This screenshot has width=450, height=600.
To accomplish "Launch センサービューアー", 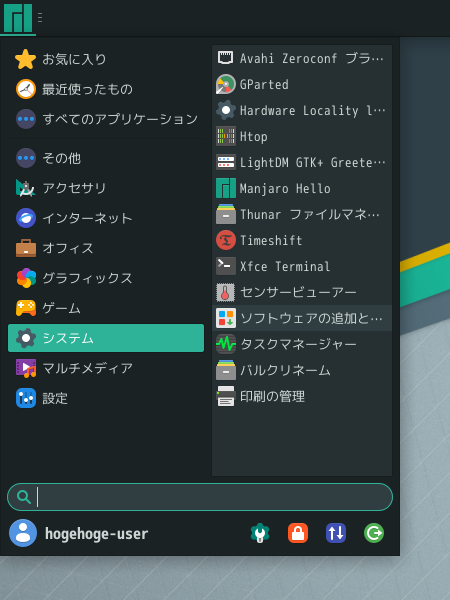I will coord(302,292).
